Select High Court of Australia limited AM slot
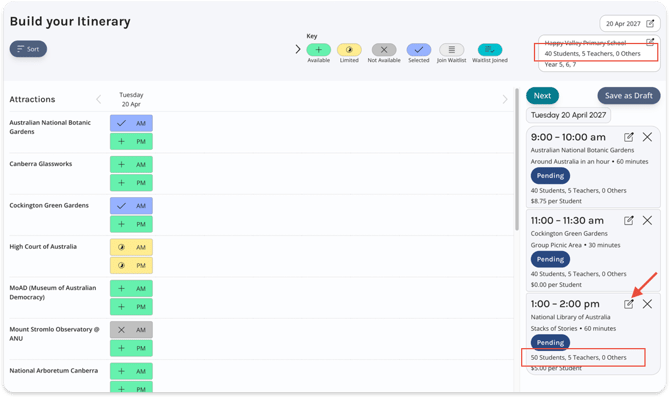 coord(131,247)
